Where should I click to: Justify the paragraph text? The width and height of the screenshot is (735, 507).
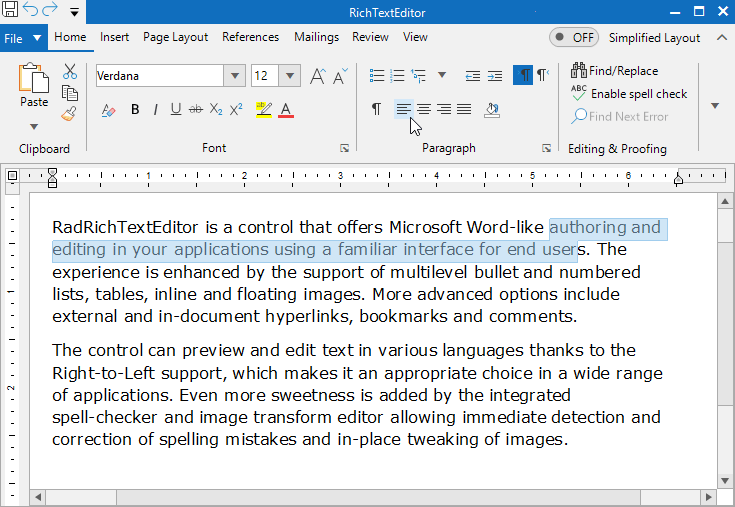(x=464, y=109)
